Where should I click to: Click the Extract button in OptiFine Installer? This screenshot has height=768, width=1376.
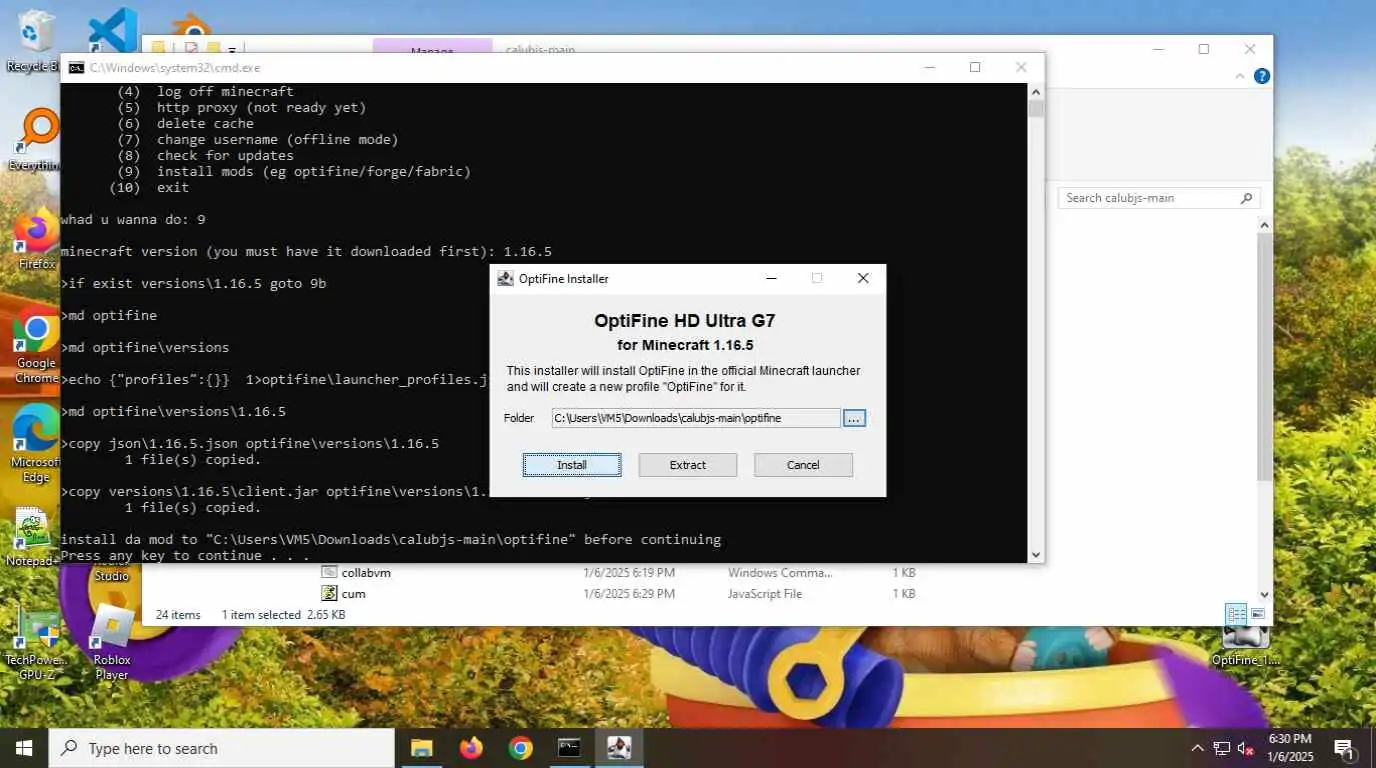[x=688, y=465]
